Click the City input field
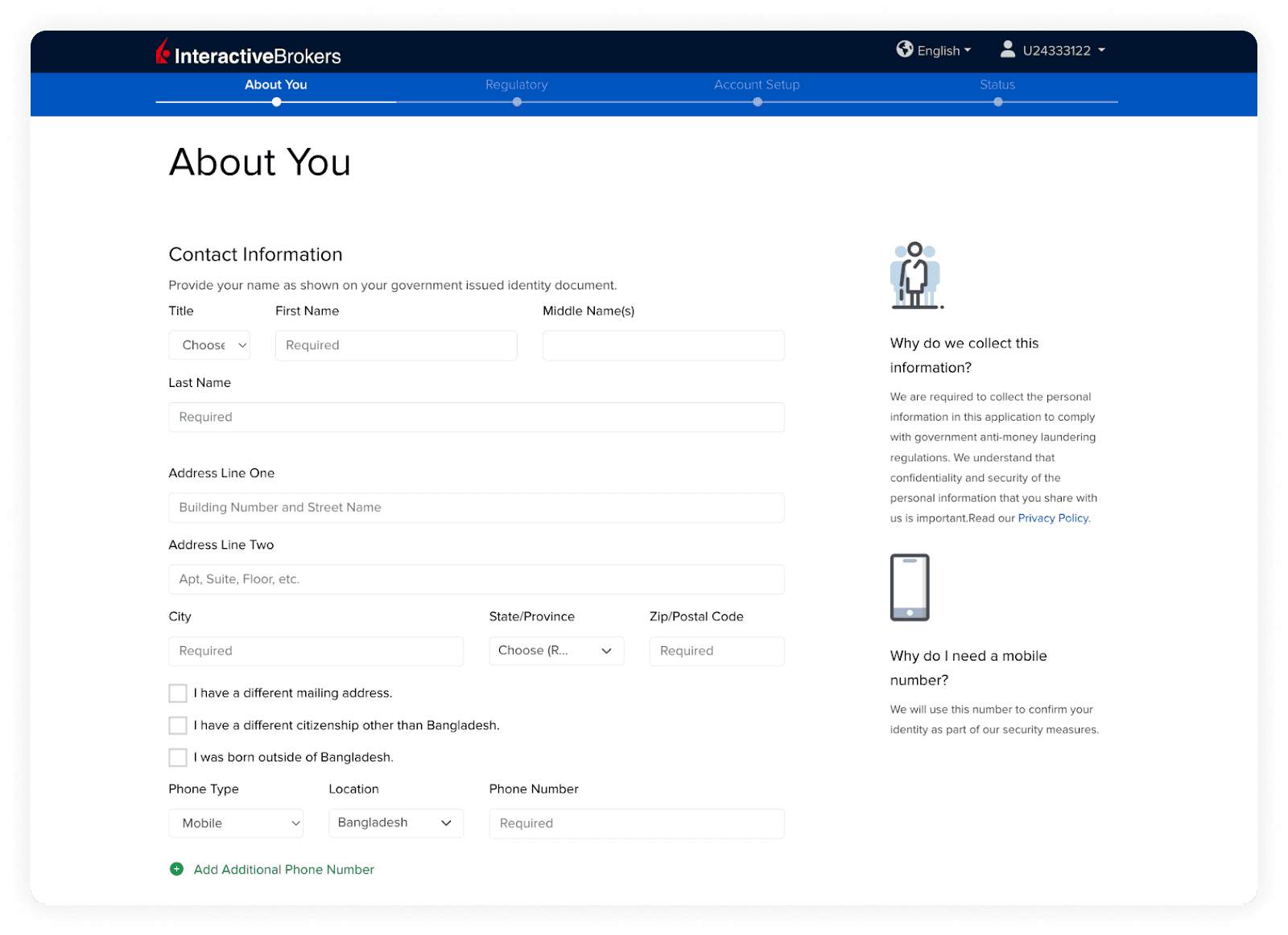1288x935 pixels. [316, 651]
